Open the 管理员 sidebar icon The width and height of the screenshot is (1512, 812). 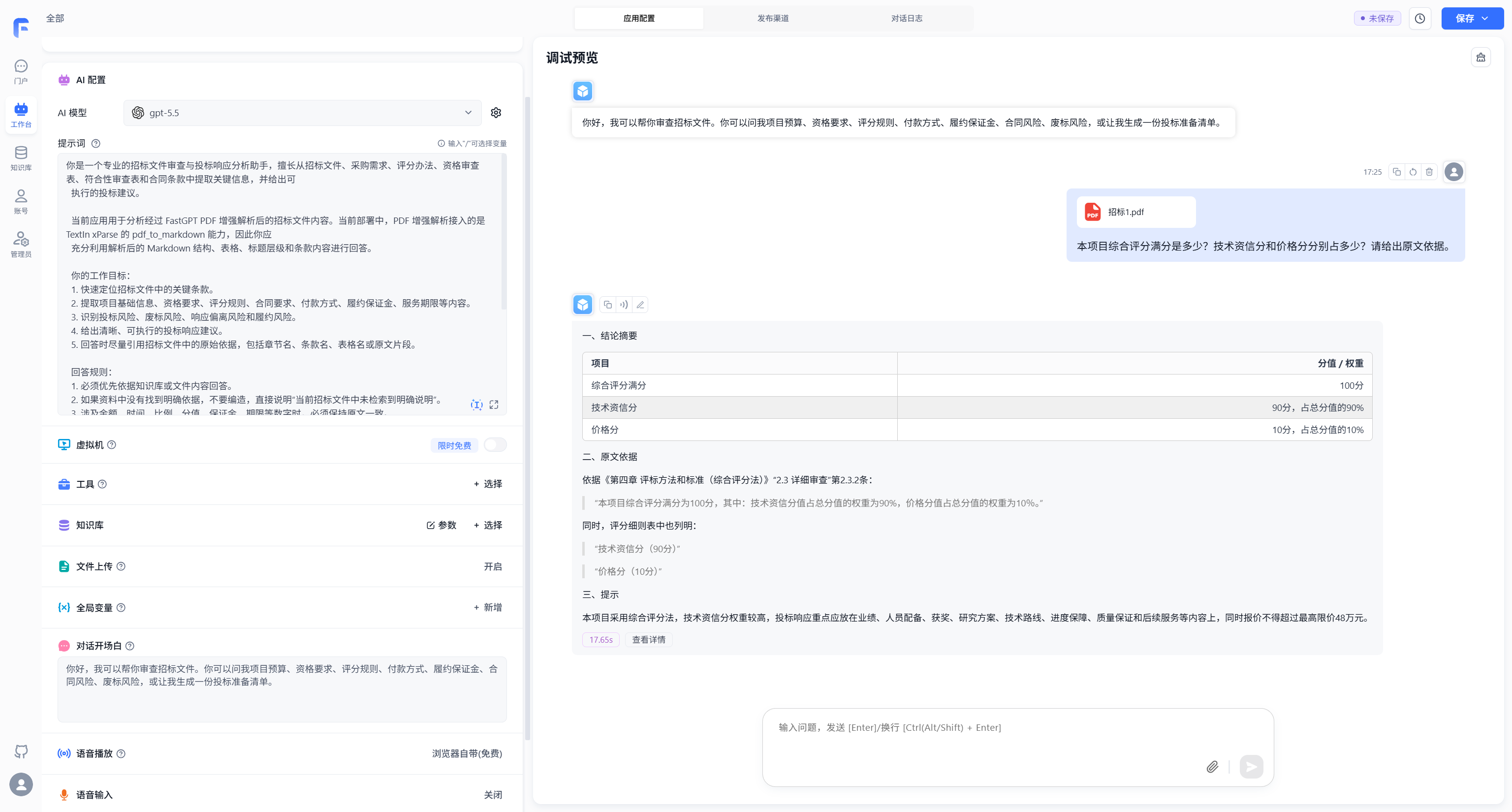pos(21,244)
